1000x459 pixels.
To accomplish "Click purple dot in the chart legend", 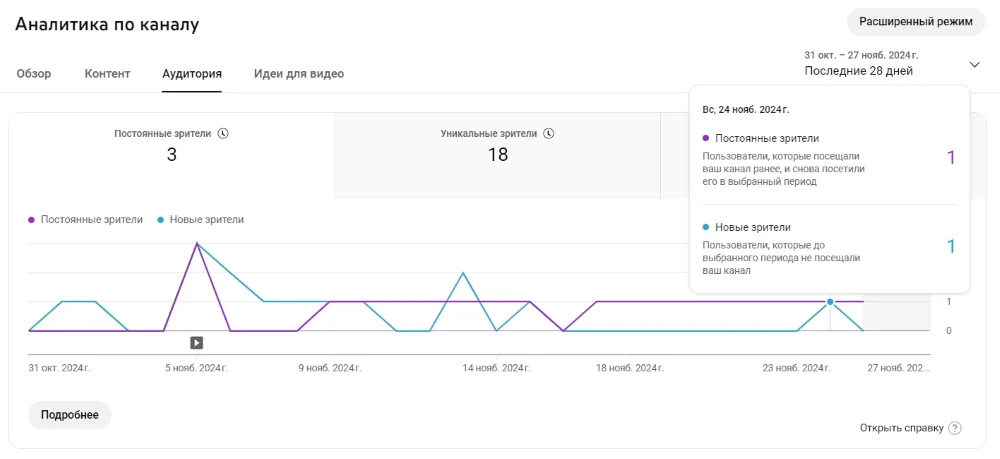I will pos(32,219).
